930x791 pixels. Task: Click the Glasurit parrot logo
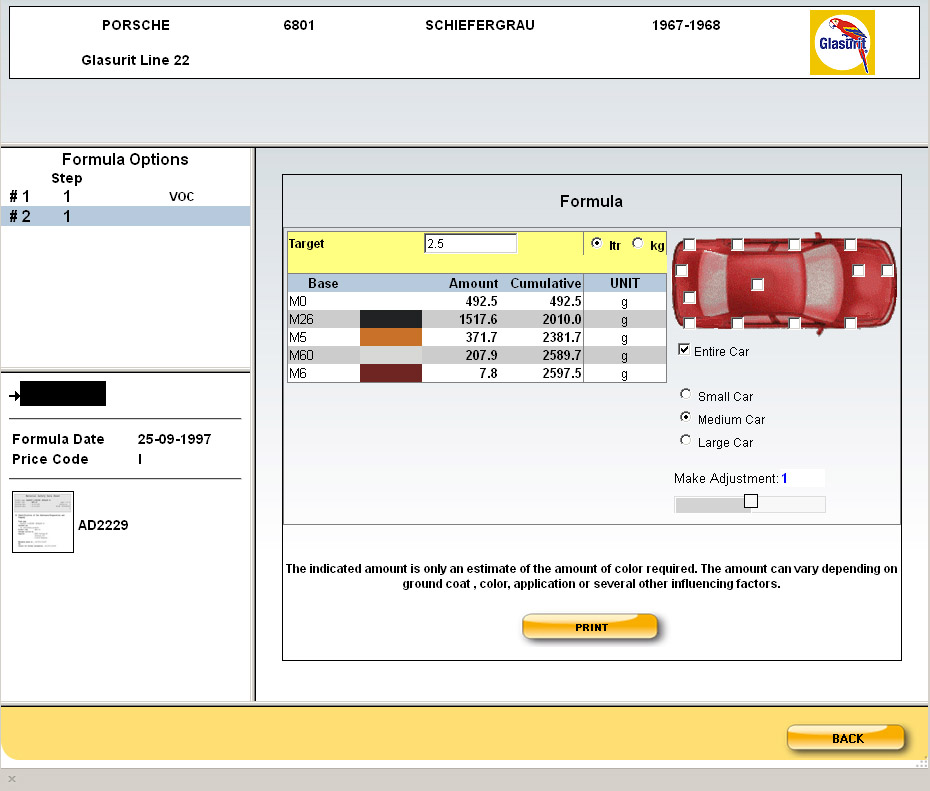point(842,43)
